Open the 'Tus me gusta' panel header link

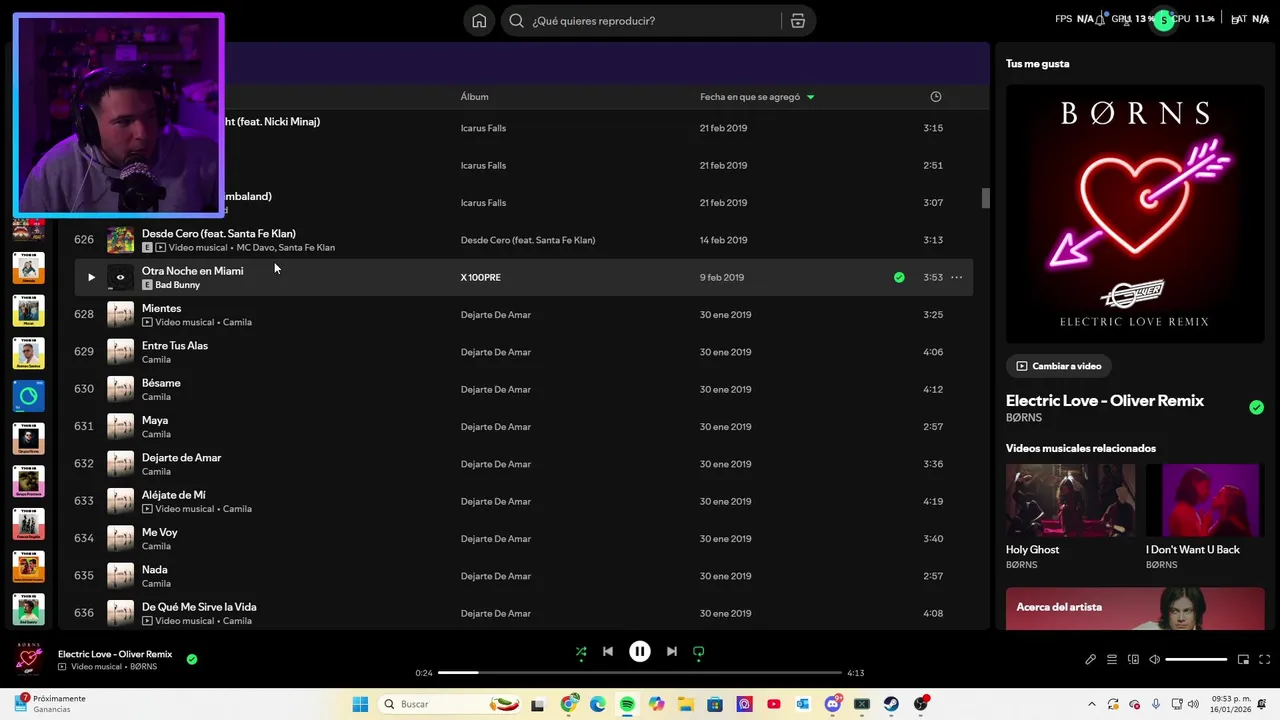(x=1037, y=64)
